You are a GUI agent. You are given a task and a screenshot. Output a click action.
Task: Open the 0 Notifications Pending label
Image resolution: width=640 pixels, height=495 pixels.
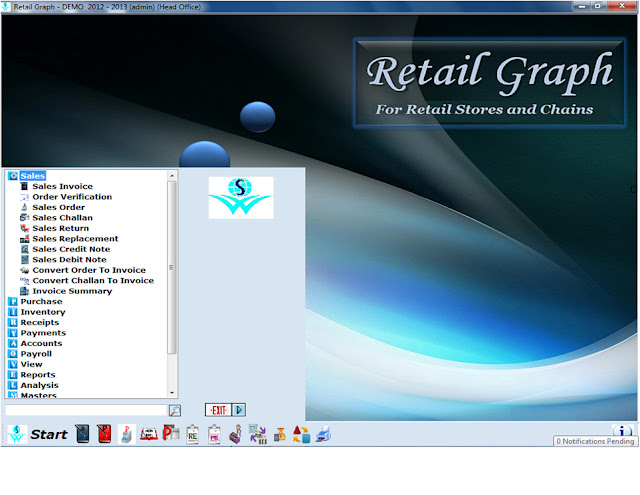595,441
